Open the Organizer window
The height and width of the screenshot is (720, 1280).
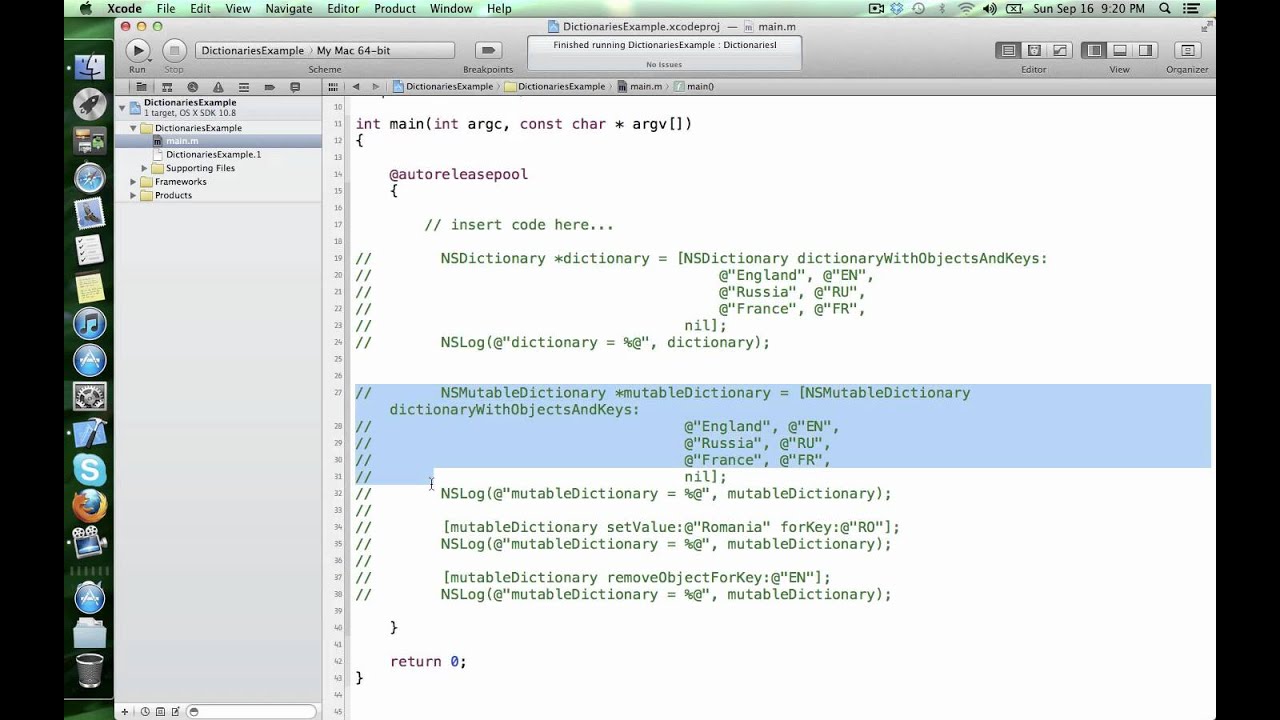(1187, 50)
